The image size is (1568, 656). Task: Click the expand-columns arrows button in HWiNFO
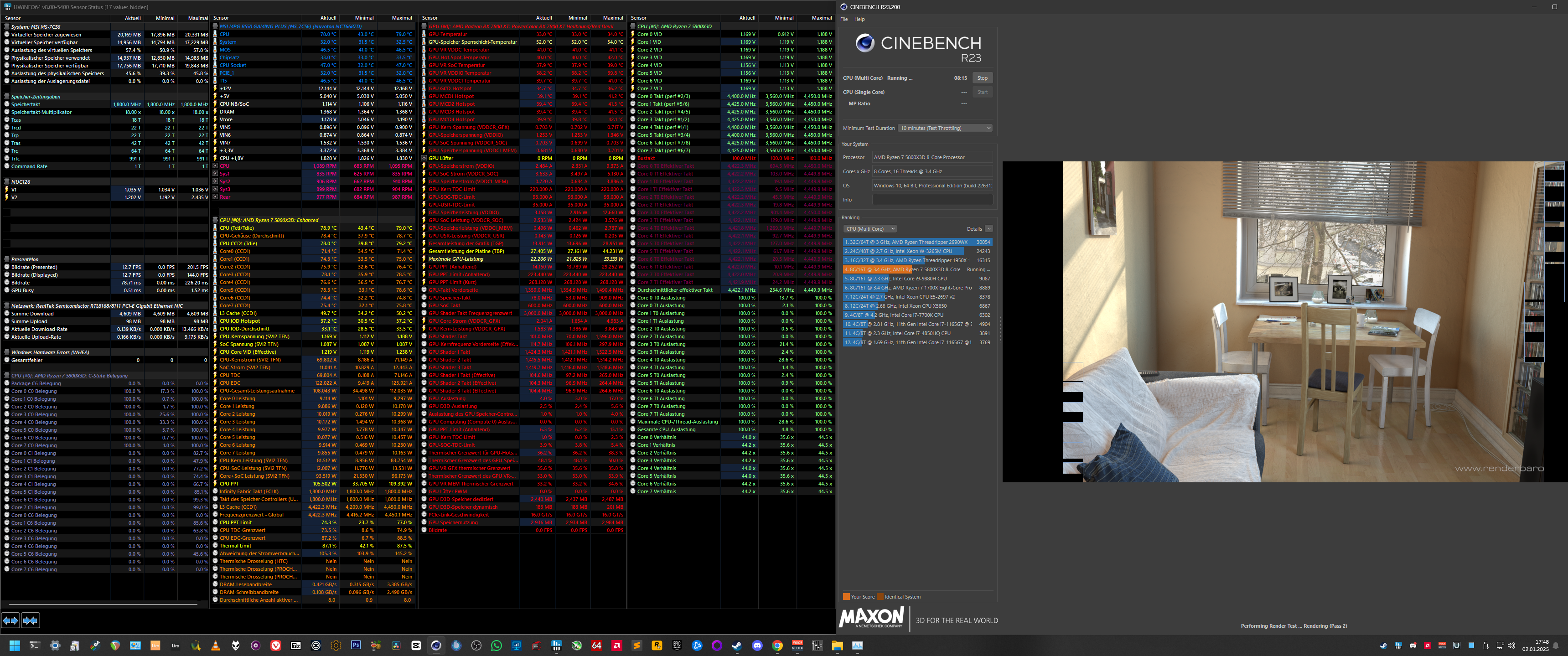click(10, 620)
